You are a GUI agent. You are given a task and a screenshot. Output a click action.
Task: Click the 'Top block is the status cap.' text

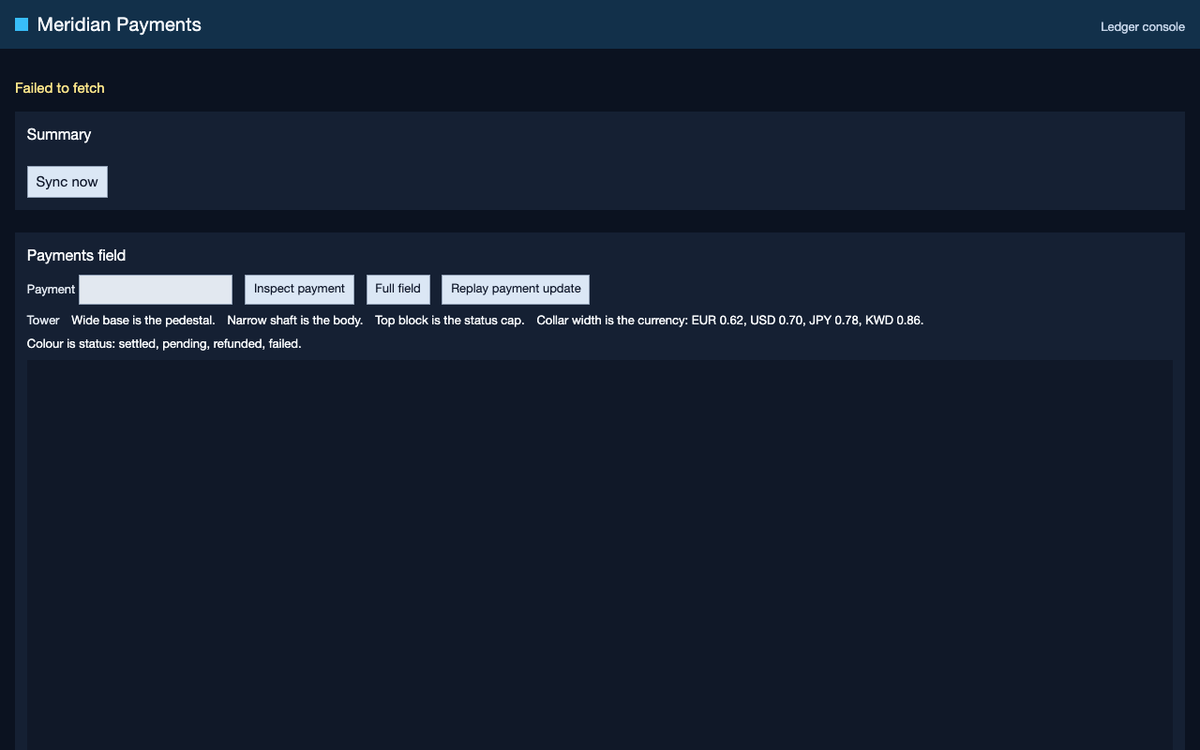[450, 320]
